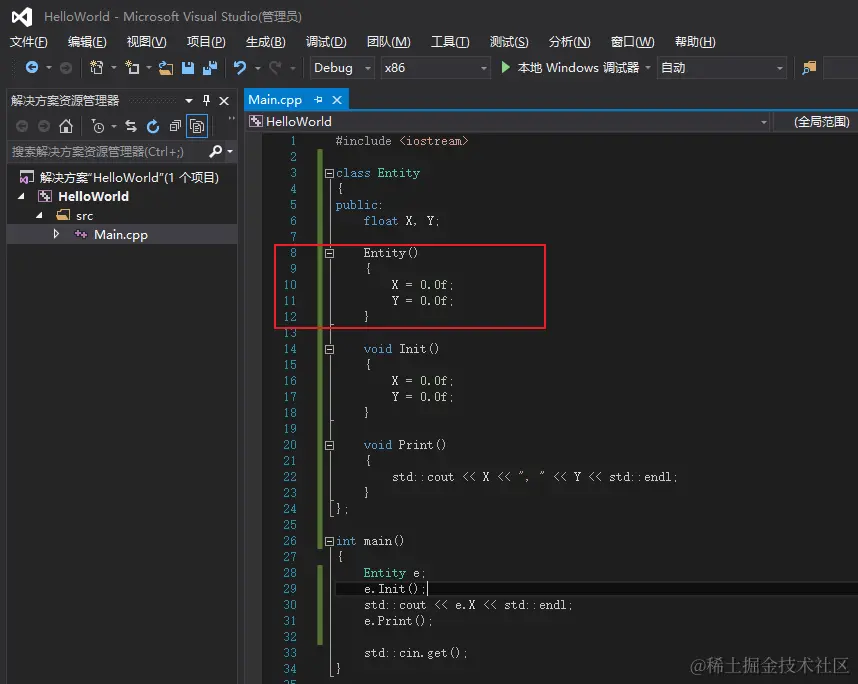Collapse the void Init() code block
The image size is (858, 684).
pyautogui.click(x=329, y=349)
